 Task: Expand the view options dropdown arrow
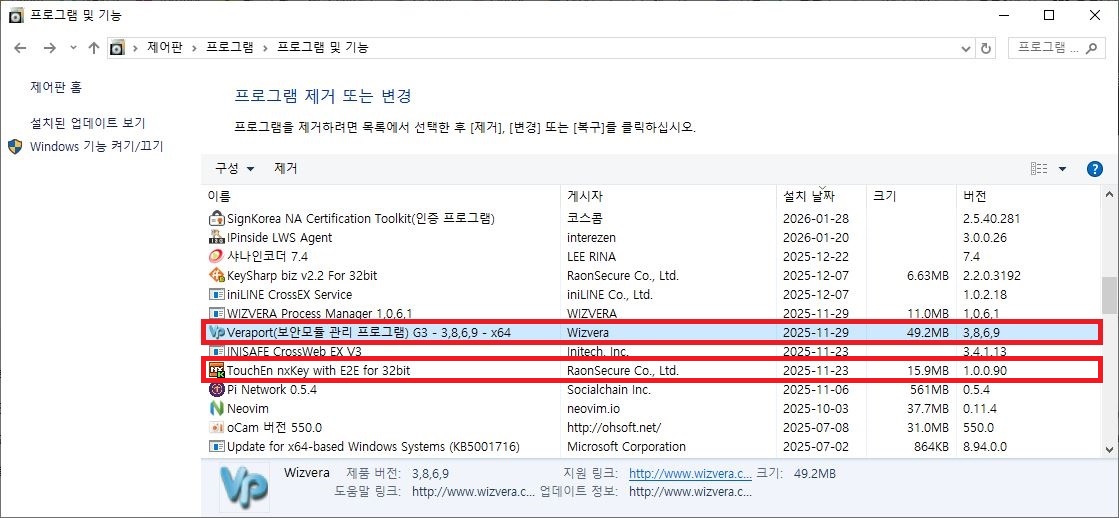(1062, 169)
